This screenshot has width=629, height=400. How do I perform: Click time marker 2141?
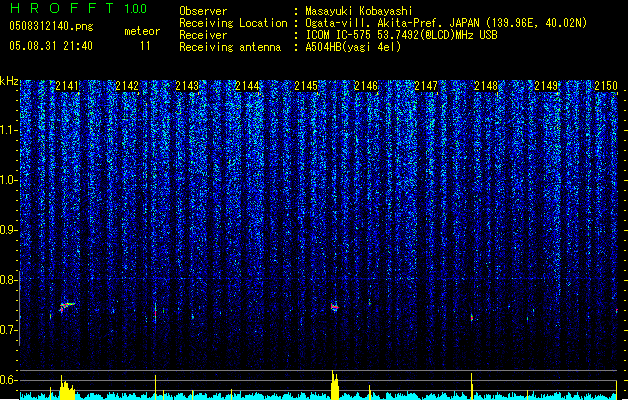pos(67,85)
